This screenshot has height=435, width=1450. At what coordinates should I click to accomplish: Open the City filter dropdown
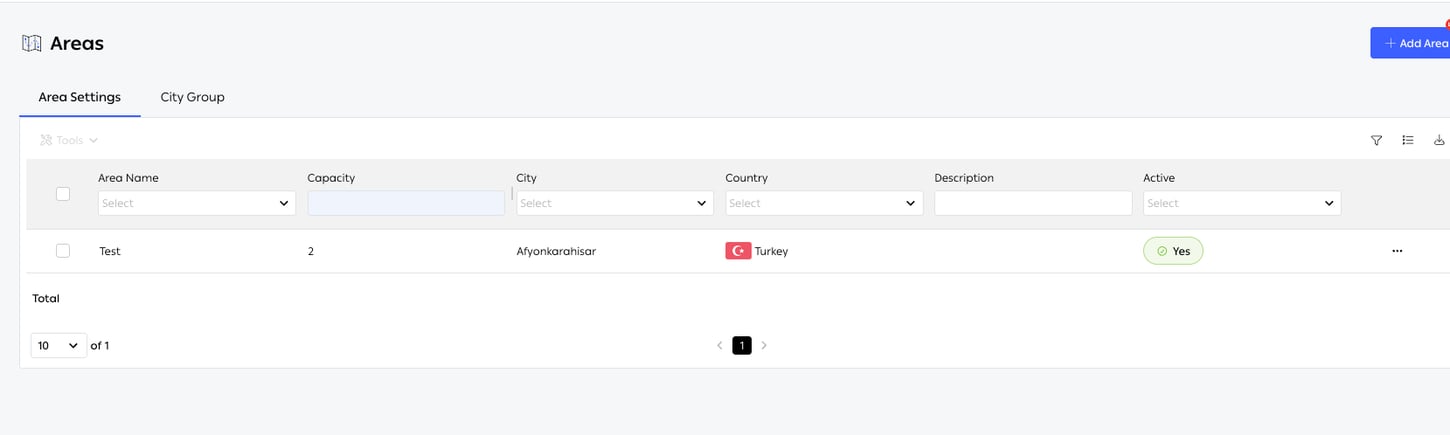[x=615, y=203]
